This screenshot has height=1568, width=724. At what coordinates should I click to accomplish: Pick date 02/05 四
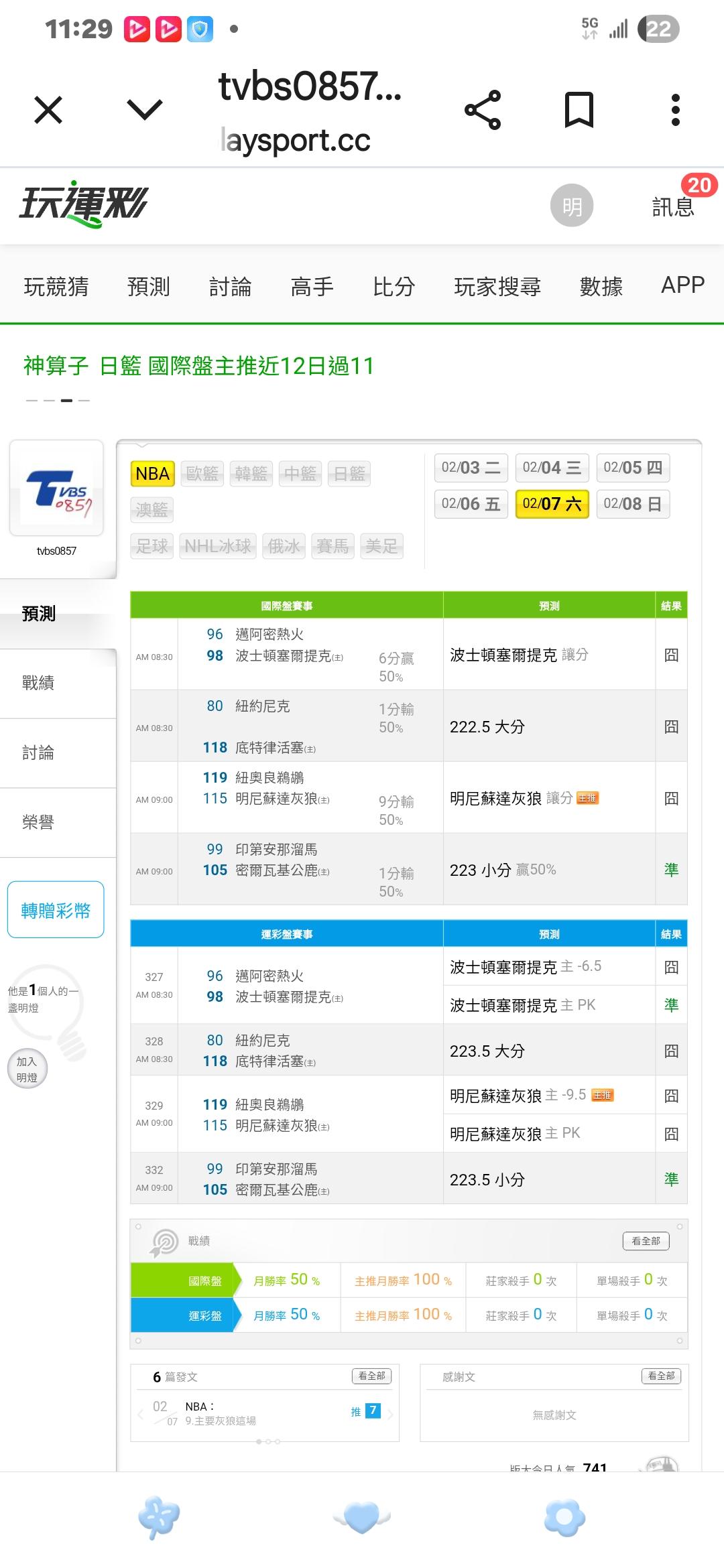pos(633,468)
